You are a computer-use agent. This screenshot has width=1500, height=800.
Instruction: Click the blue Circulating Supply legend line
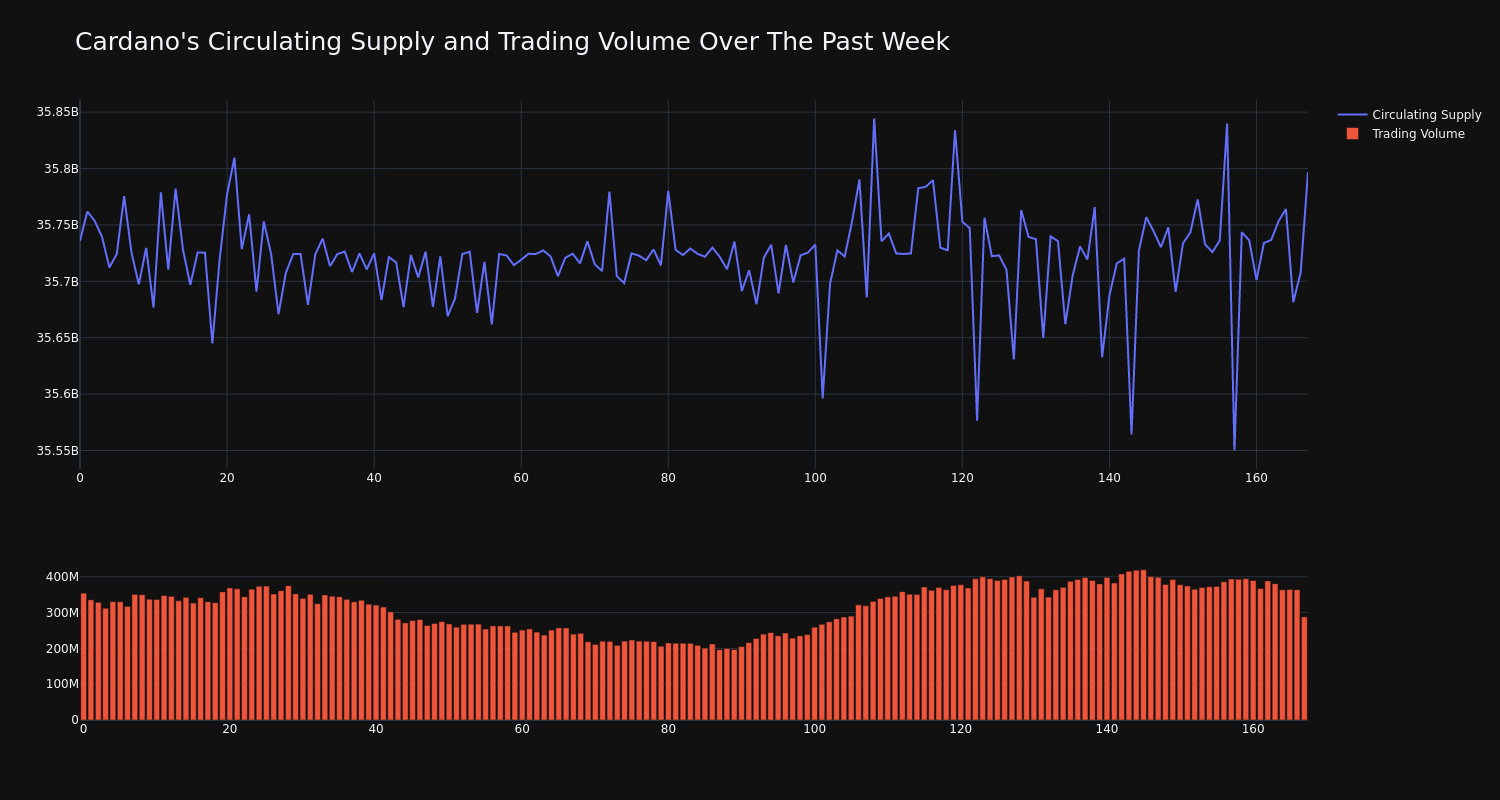[x=1352, y=115]
